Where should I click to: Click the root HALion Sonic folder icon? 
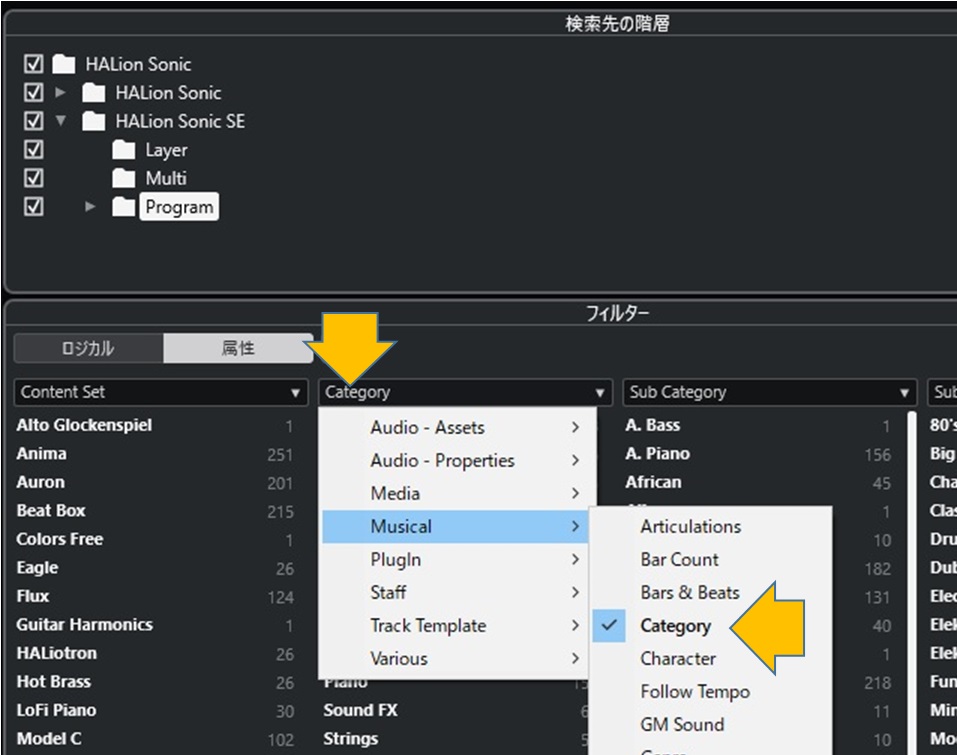[x=63, y=64]
